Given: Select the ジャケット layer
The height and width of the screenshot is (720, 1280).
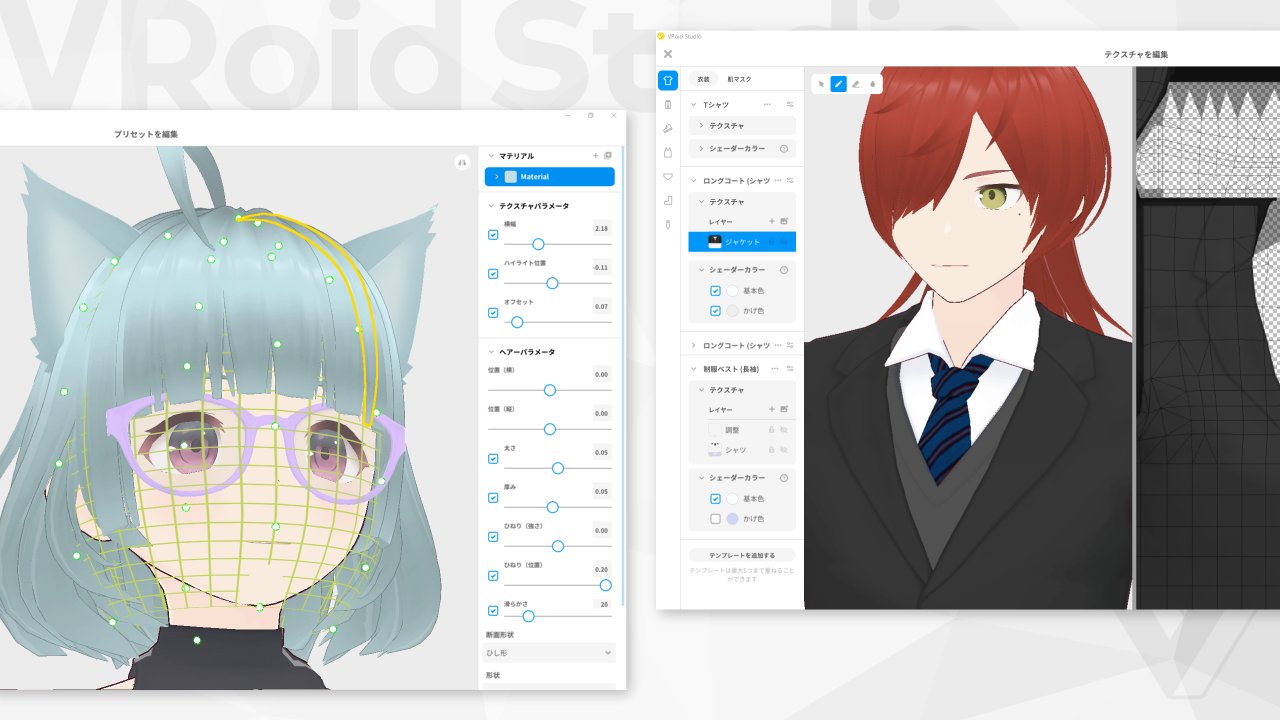Looking at the screenshot, I should click(742, 241).
